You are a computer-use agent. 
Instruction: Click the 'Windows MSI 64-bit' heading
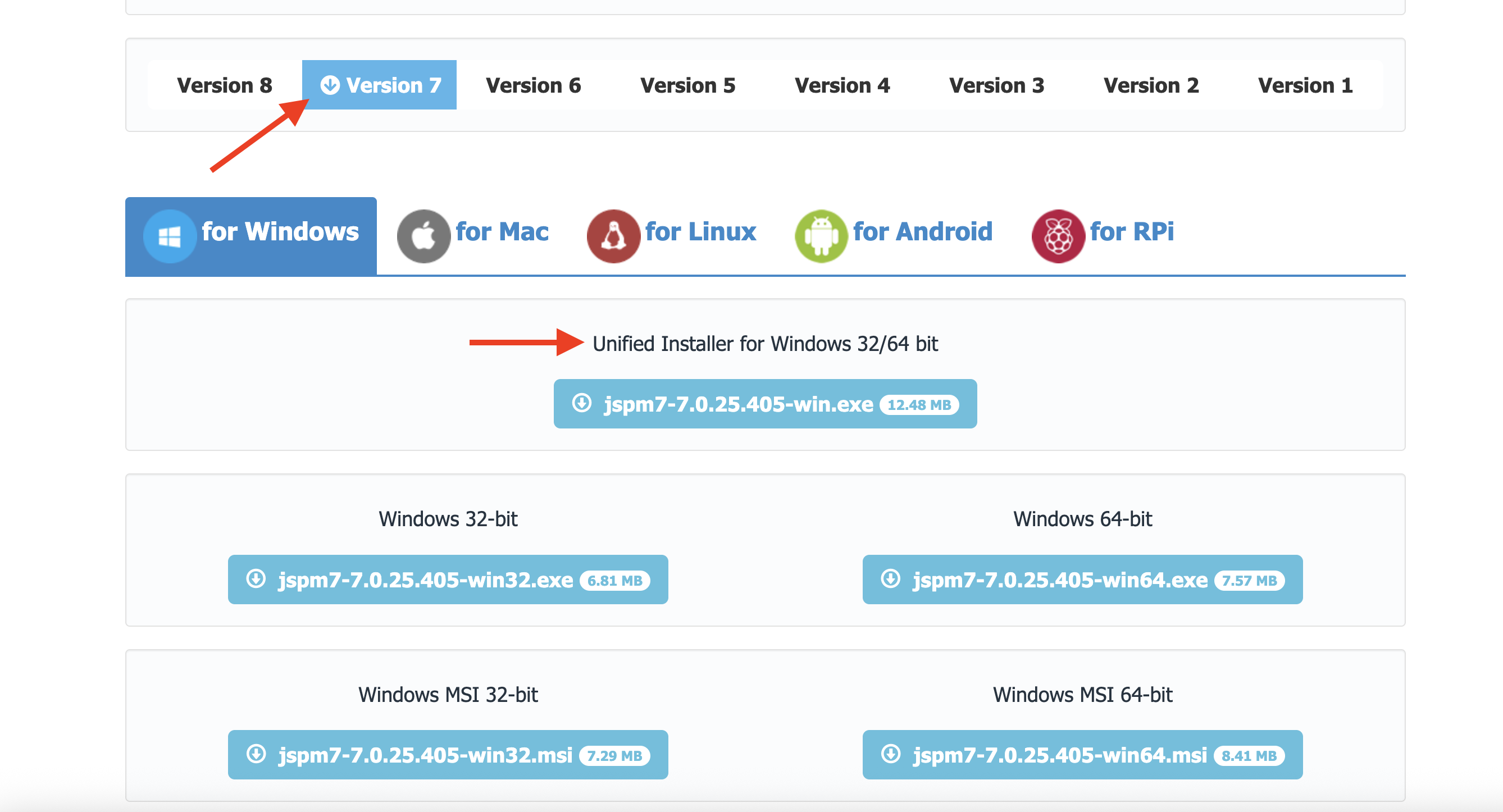point(1082,694)
